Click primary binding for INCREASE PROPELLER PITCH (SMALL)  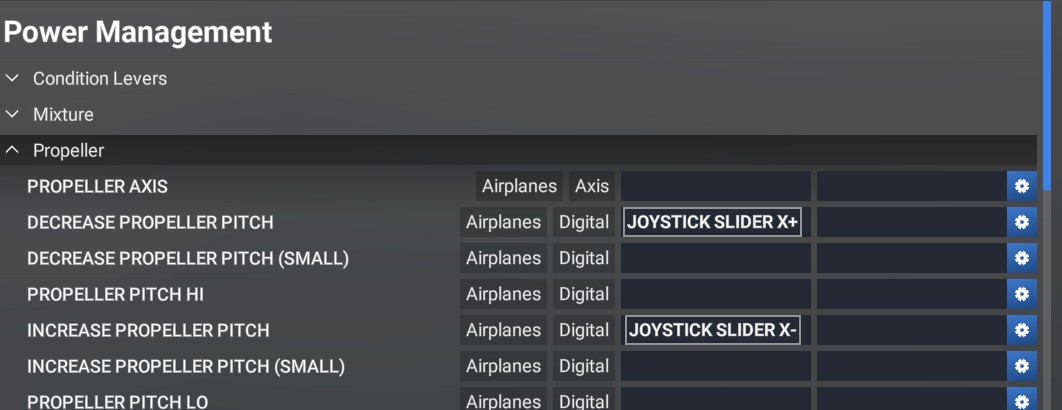pos(716,366)
